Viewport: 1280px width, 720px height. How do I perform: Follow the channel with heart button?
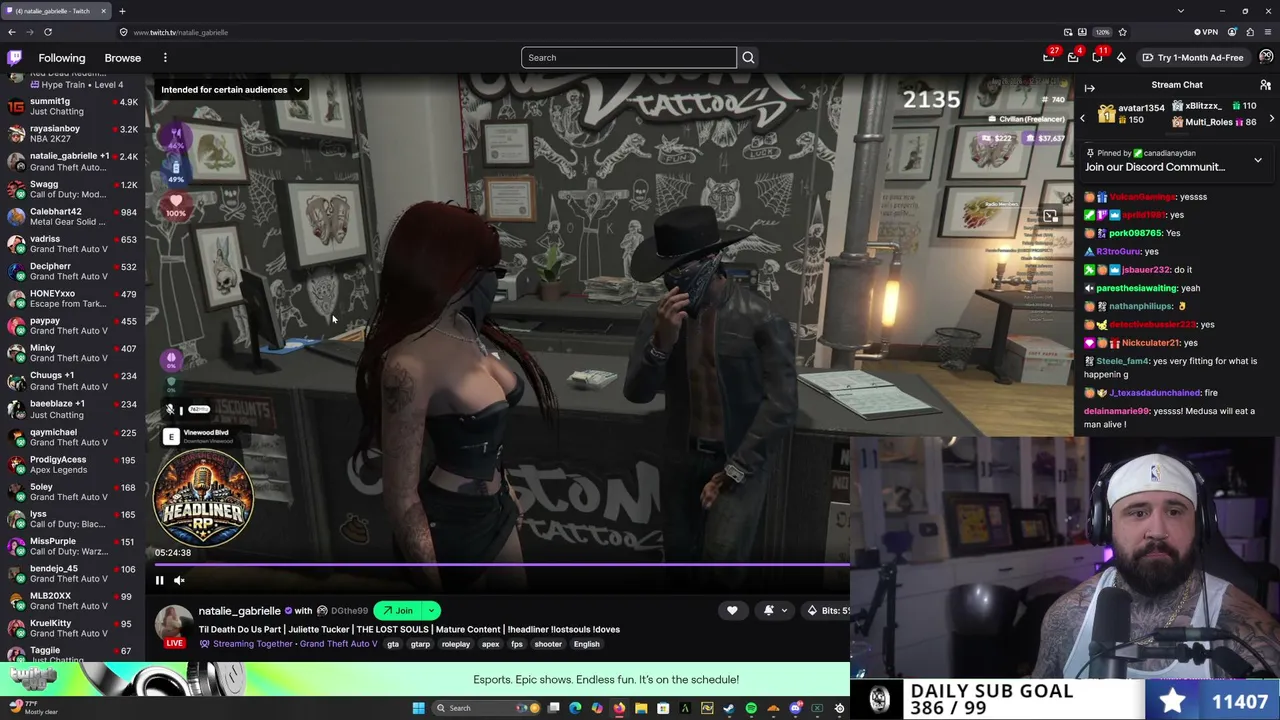tap(732, 610)
